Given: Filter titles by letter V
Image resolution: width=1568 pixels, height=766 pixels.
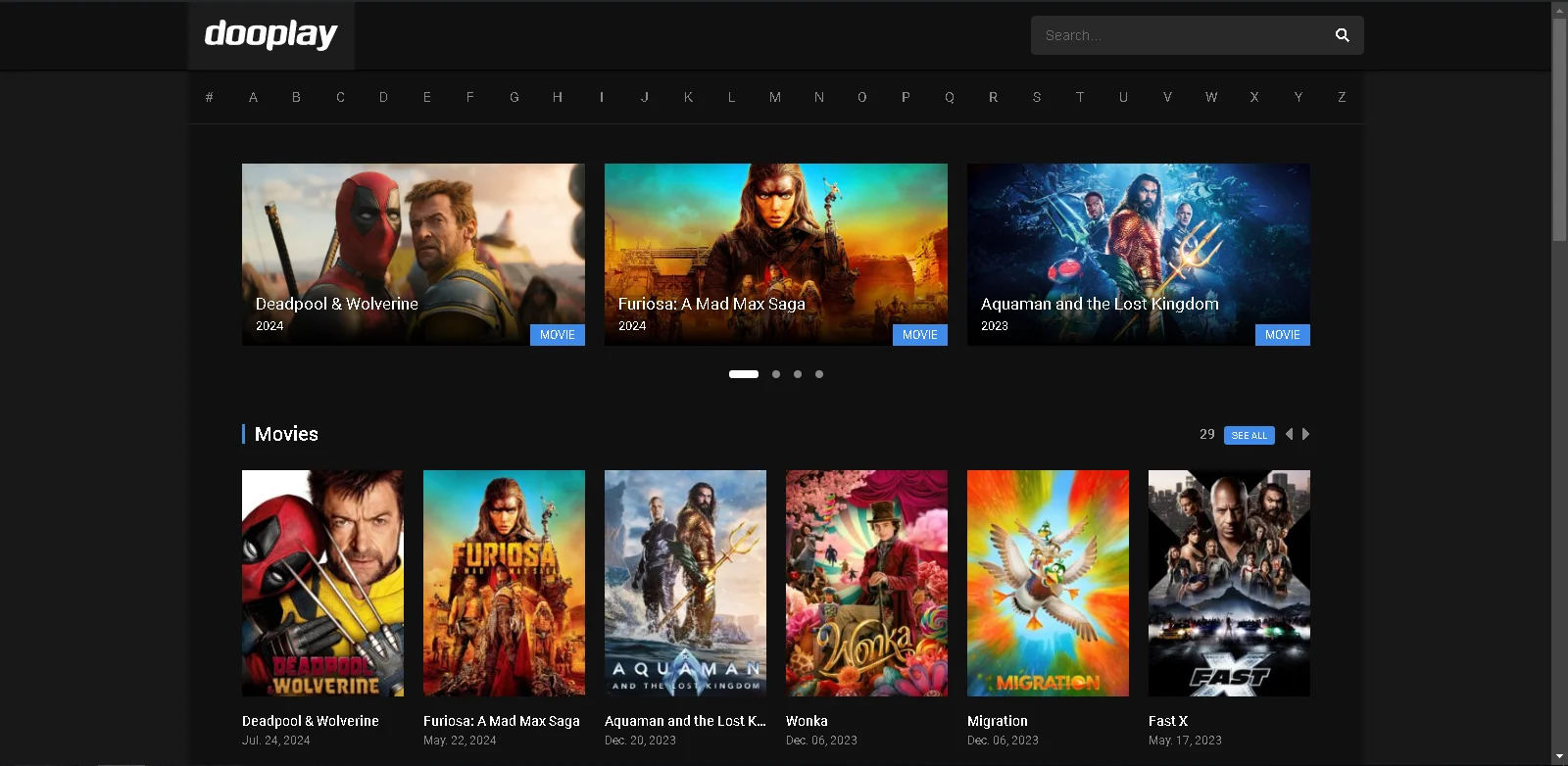Looking at the screenshot, I should coord(1167,97).
